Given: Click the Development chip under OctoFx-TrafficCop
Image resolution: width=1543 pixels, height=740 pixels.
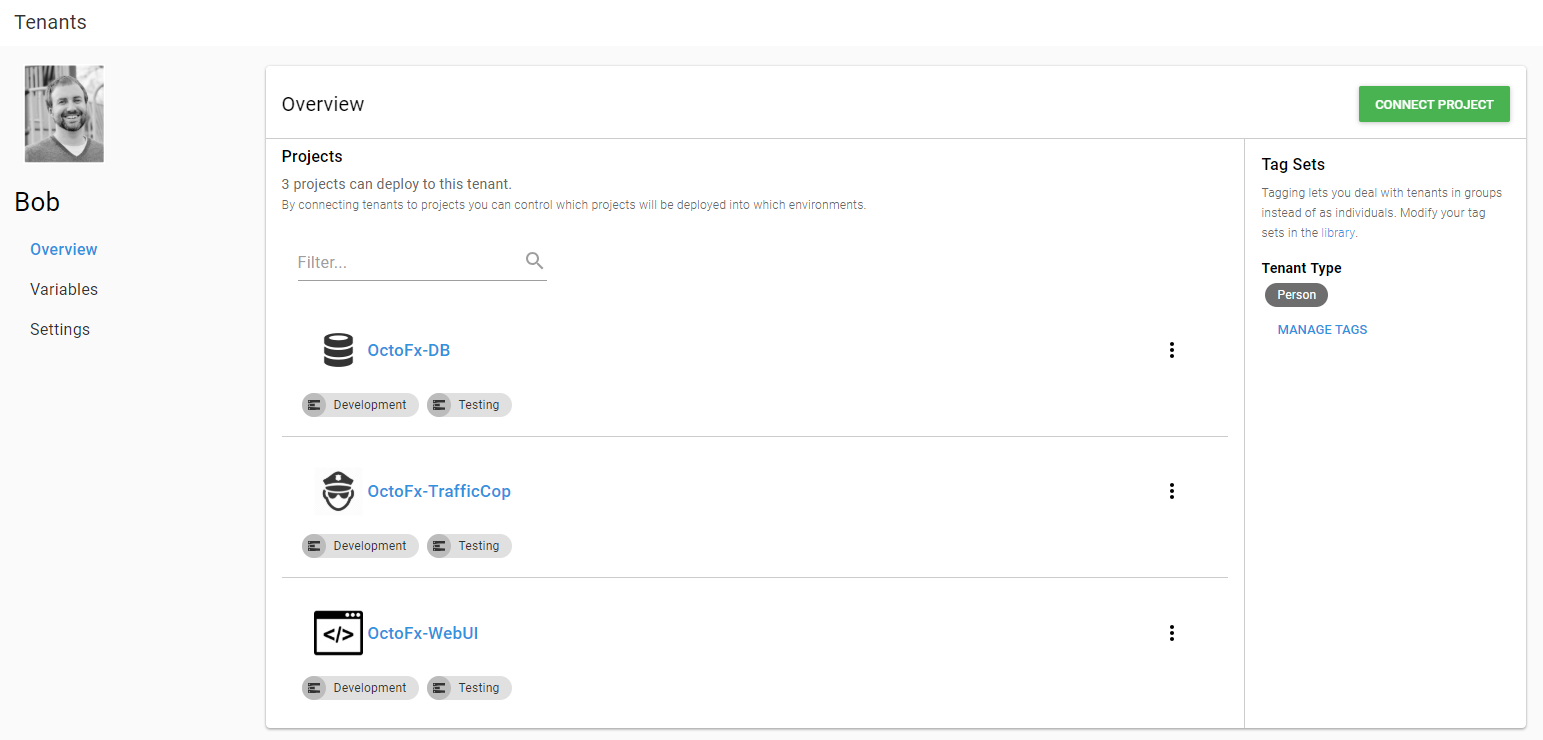Looking at the screenshot, I should click(x=360, y=546).
